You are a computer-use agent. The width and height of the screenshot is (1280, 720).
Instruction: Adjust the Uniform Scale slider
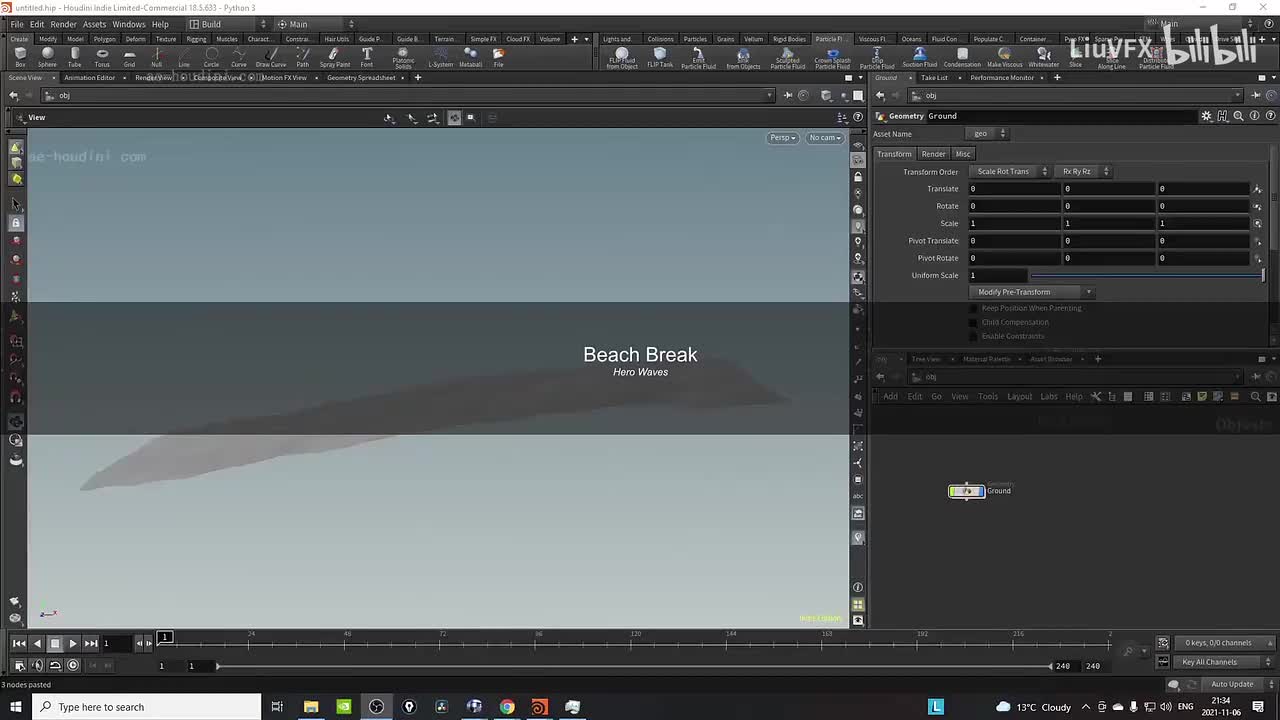(x=1145, y=276)
